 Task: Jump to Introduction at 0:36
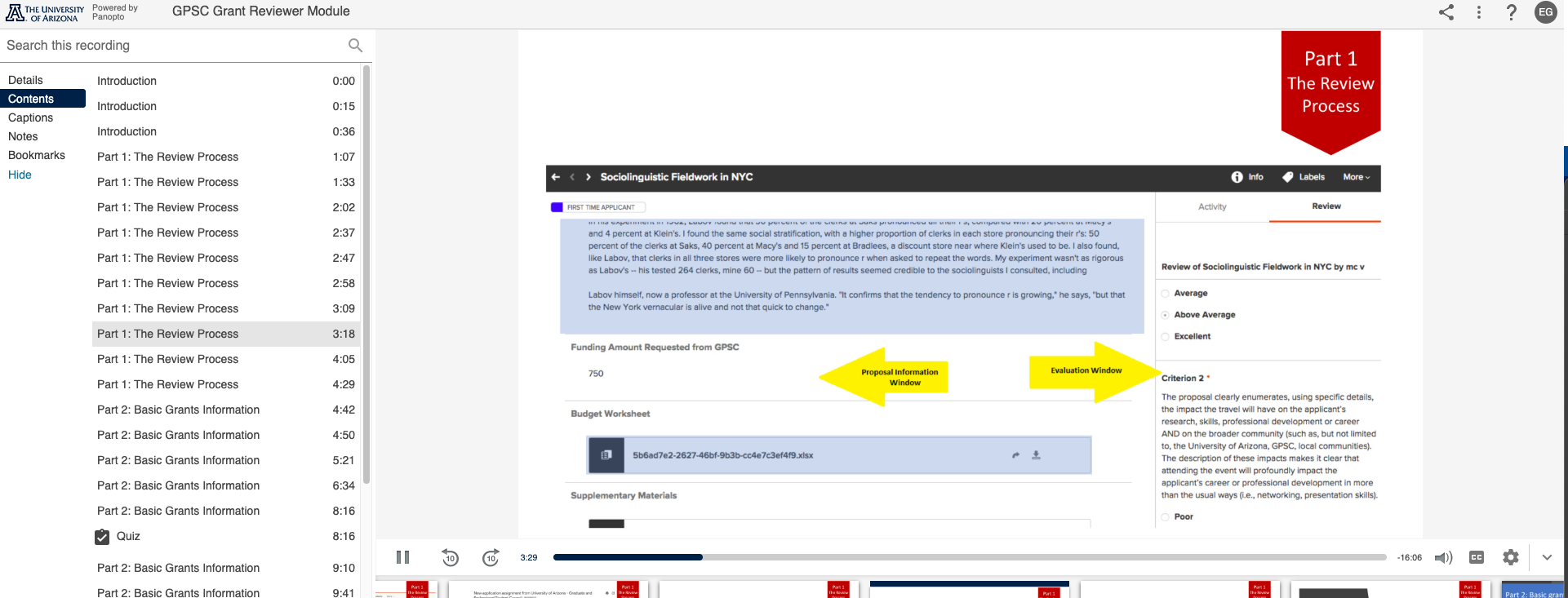tap(127, 131)
